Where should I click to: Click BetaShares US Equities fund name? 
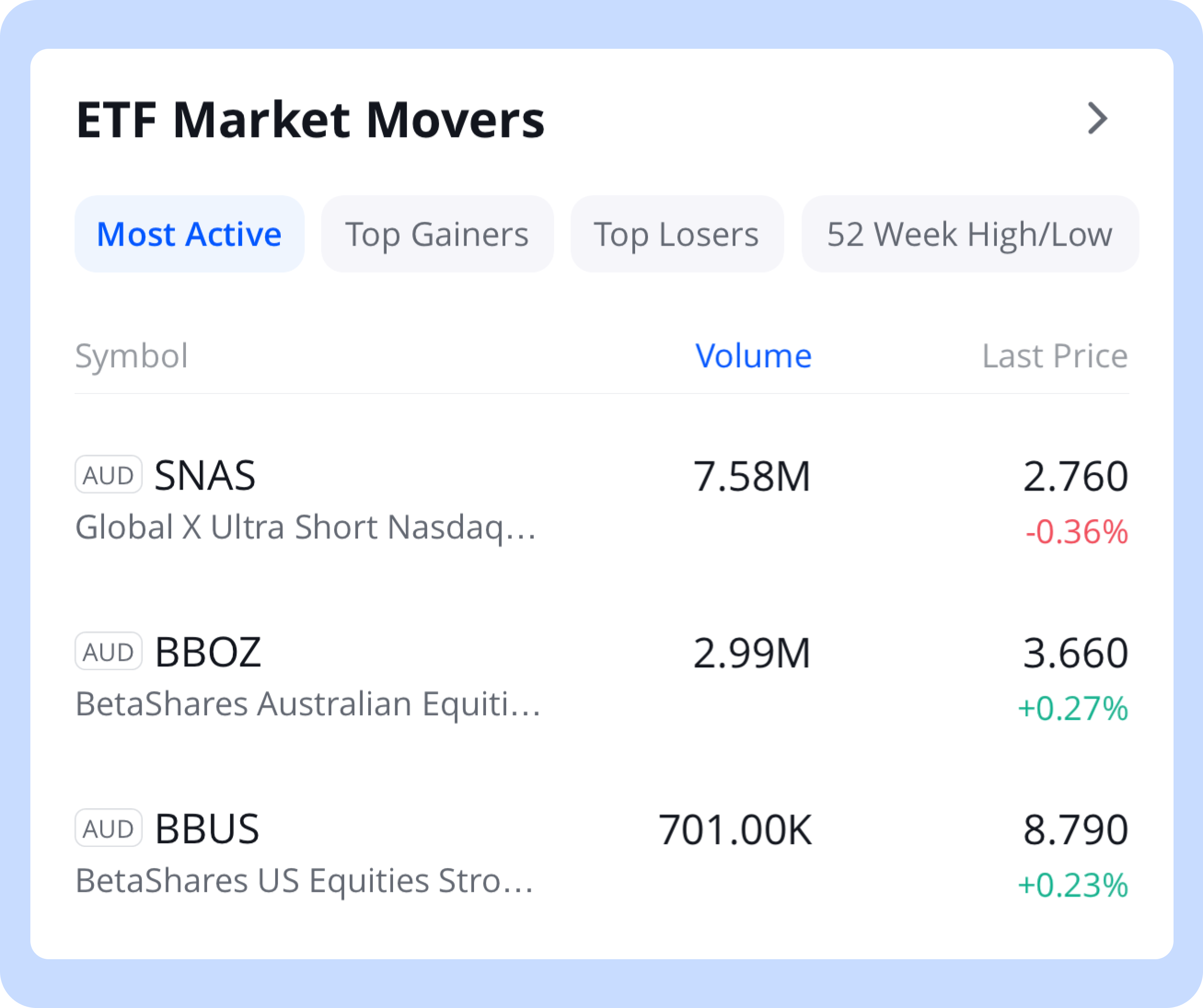click(x=304, y=880)
